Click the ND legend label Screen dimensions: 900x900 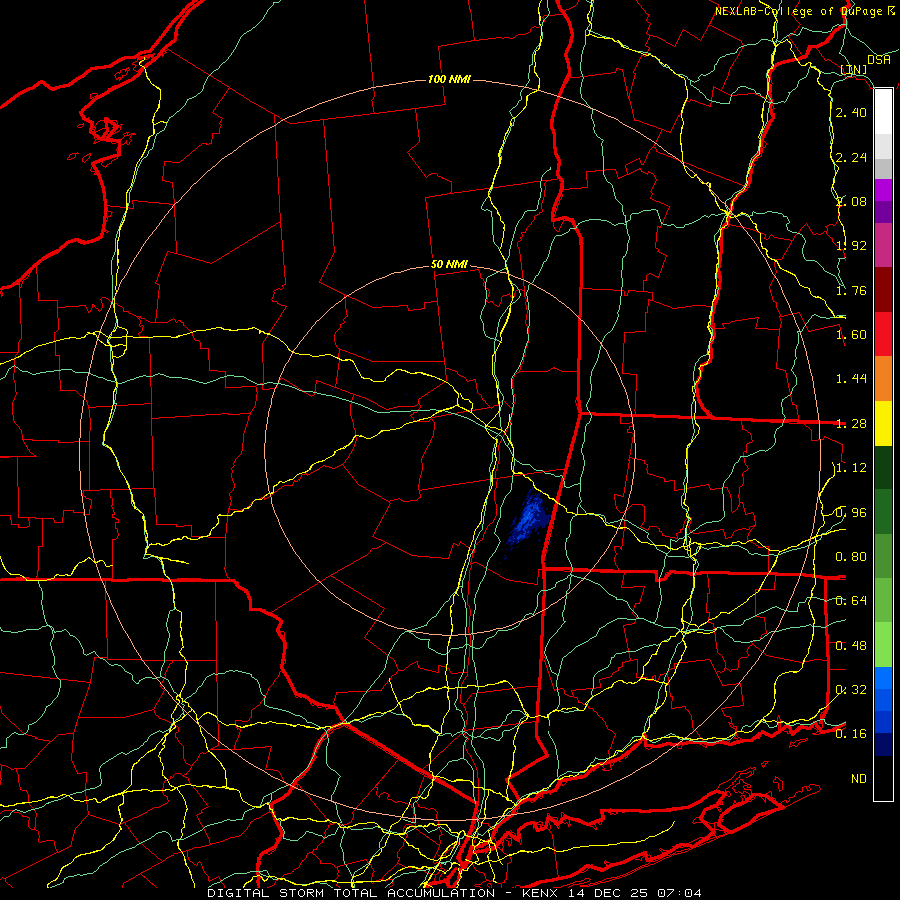pos(859,779)
